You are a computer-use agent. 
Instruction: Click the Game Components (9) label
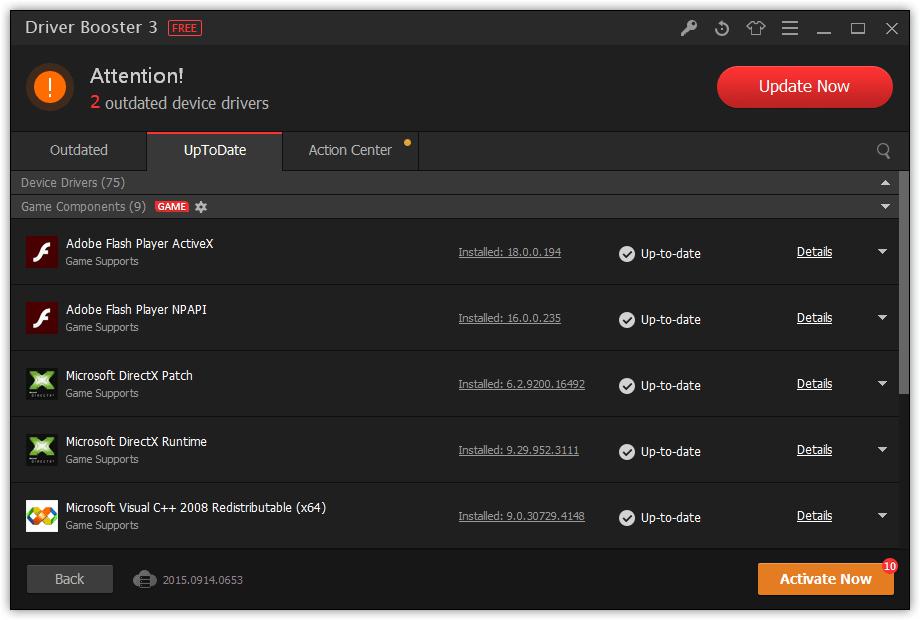pos(83,206)
